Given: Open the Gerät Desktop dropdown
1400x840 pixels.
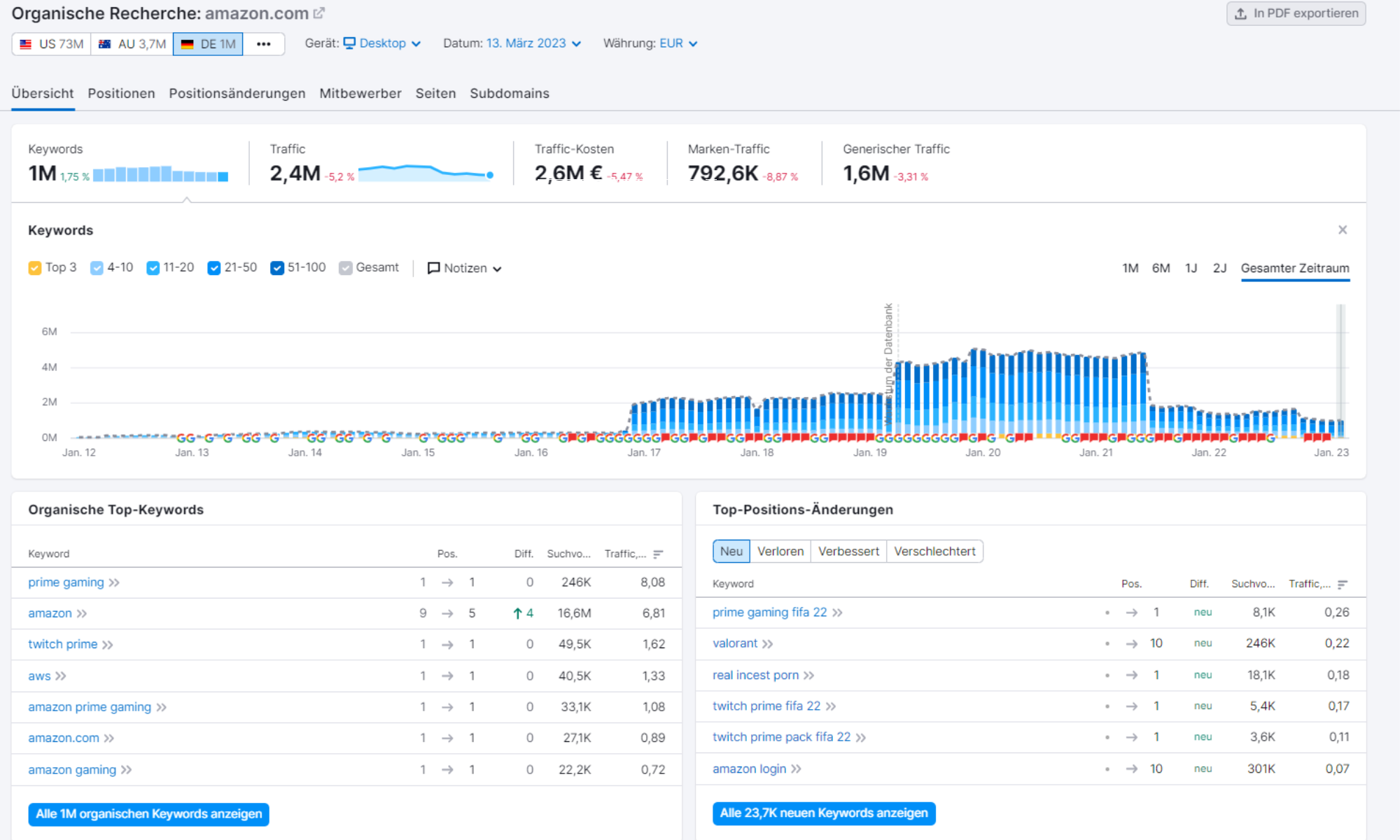Looking at the screenshot, I should point(382,43).
